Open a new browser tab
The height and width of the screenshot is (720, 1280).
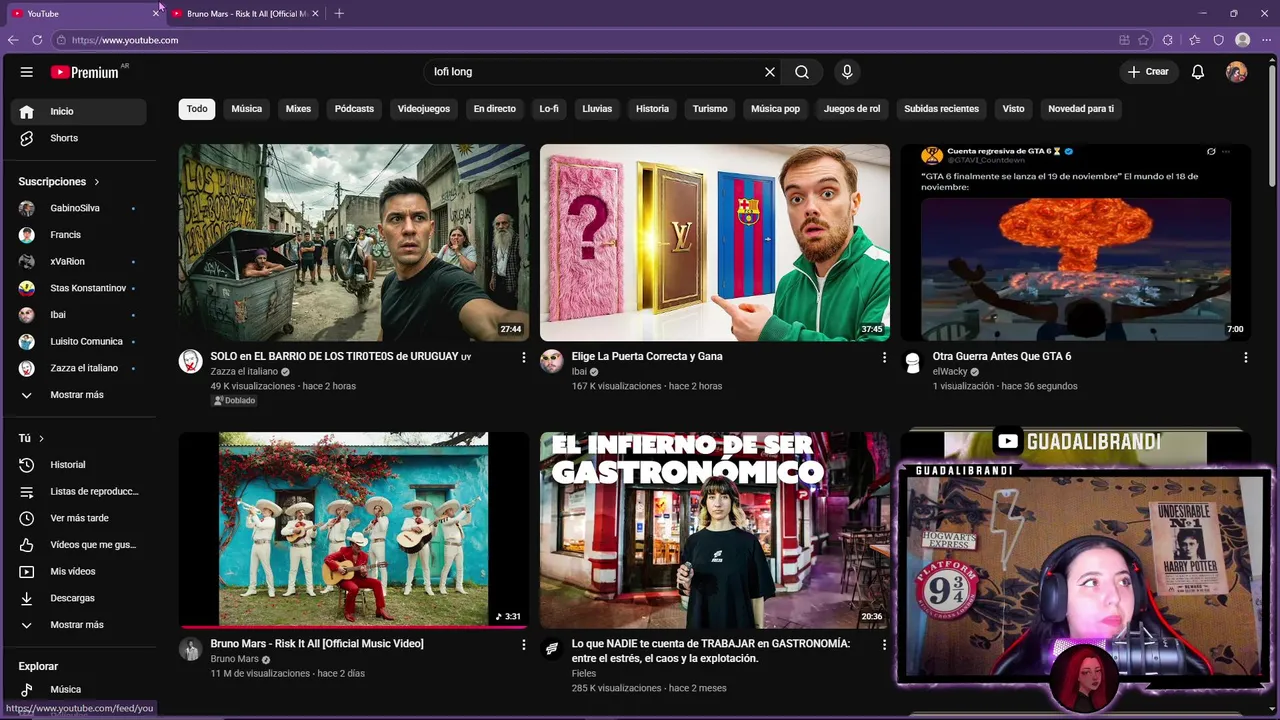pos(339,13)
